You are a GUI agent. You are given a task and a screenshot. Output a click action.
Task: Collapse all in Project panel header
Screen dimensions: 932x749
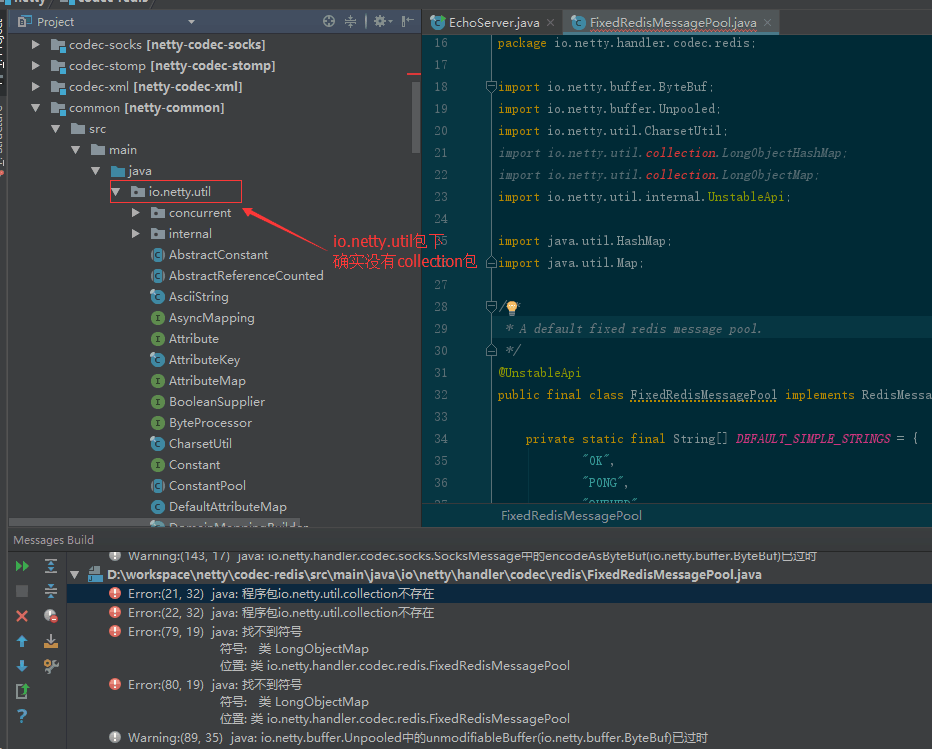coord(351,21)
